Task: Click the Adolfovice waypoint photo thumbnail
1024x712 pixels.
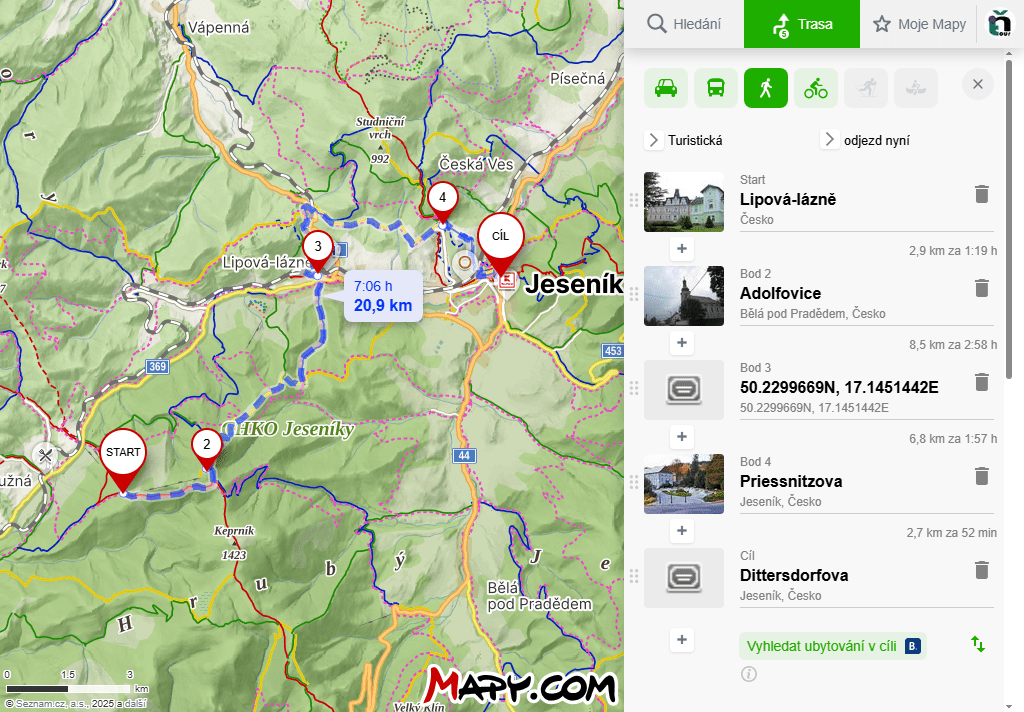Action: coord(684,296)
